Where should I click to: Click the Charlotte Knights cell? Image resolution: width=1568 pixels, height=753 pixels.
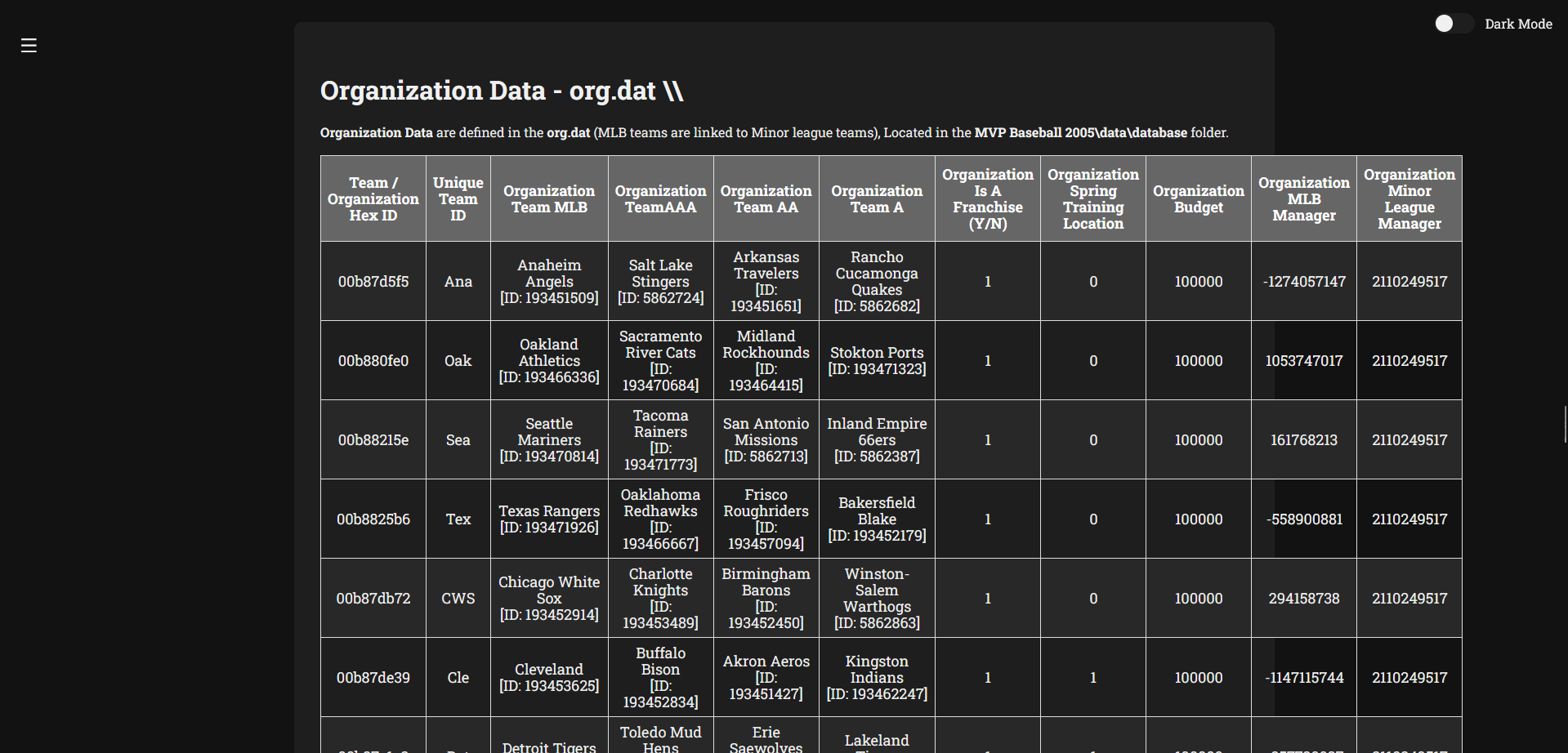click(661, 599)
